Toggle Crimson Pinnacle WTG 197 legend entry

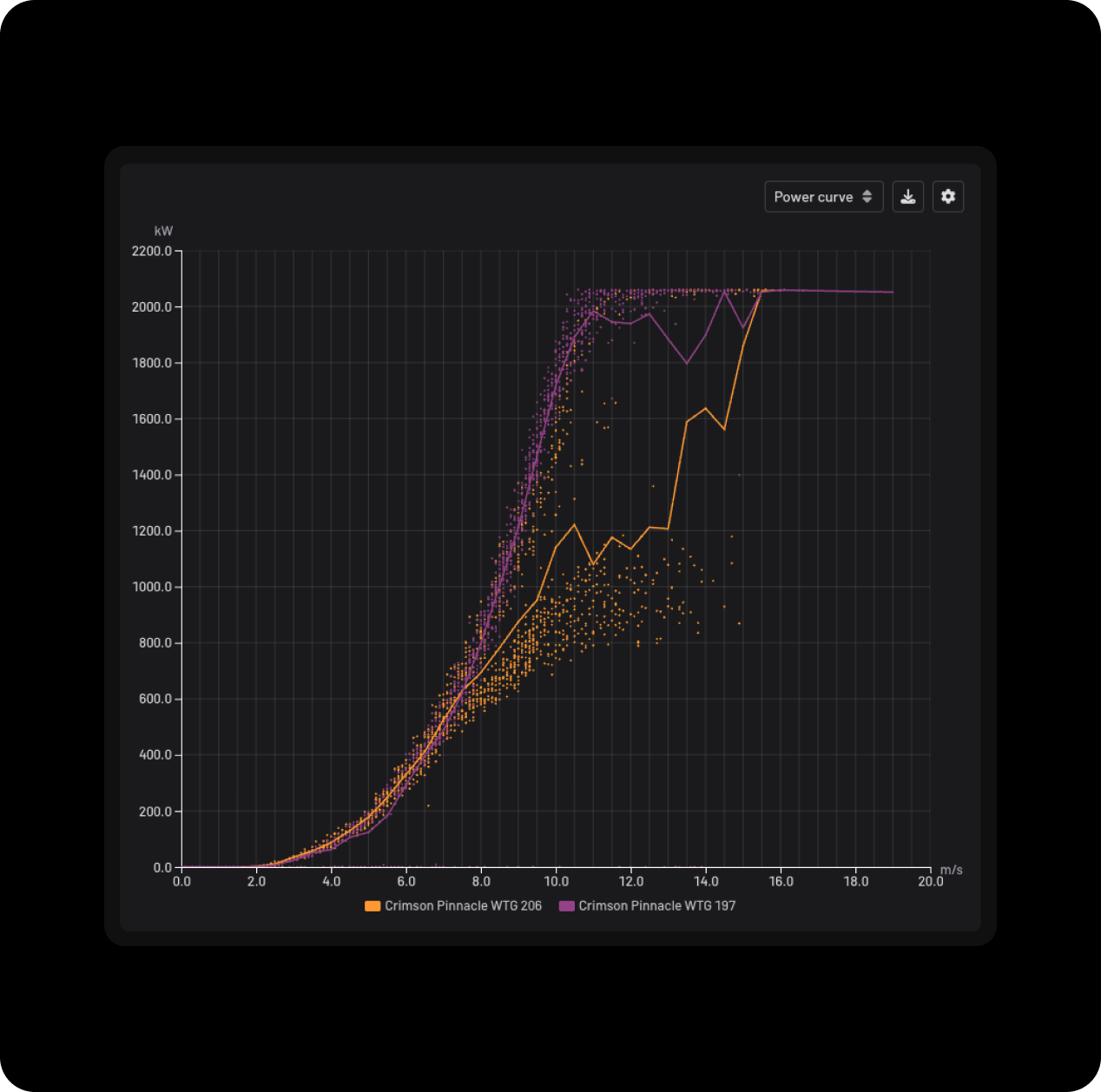click(647, 905)
